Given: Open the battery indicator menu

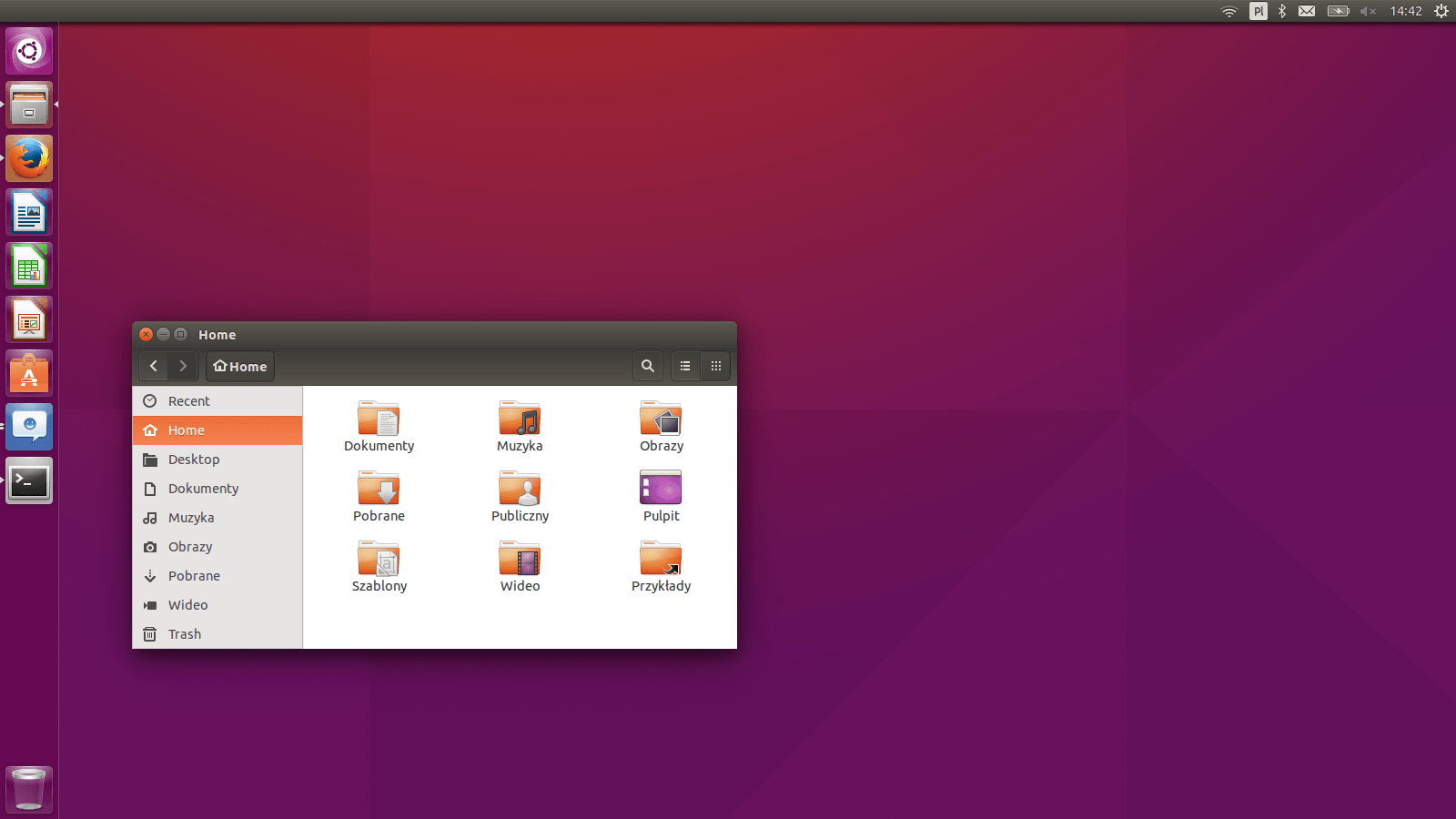Looking at the screenshot, I should (1338, 11).
